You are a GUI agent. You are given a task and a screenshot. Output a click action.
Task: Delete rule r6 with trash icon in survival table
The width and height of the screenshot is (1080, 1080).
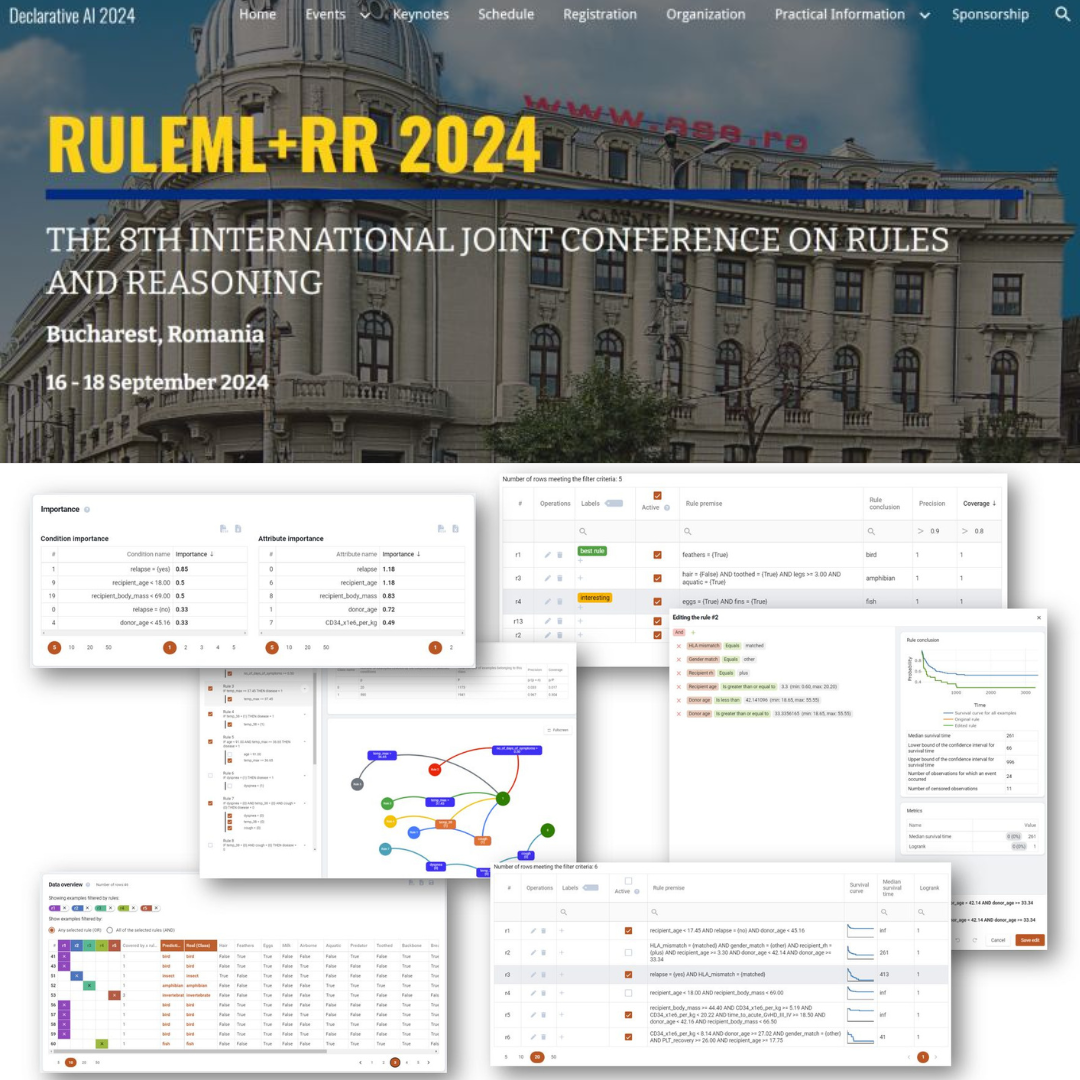543,1037
